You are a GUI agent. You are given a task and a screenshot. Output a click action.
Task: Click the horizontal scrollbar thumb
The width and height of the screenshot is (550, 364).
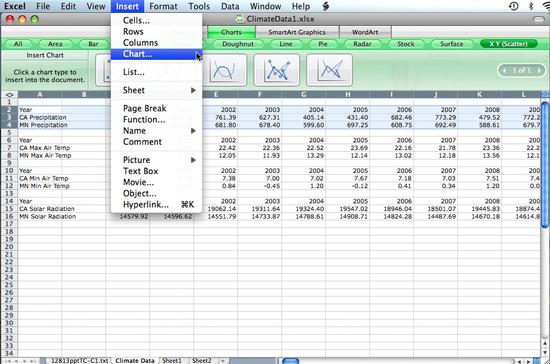click(290, 361)
